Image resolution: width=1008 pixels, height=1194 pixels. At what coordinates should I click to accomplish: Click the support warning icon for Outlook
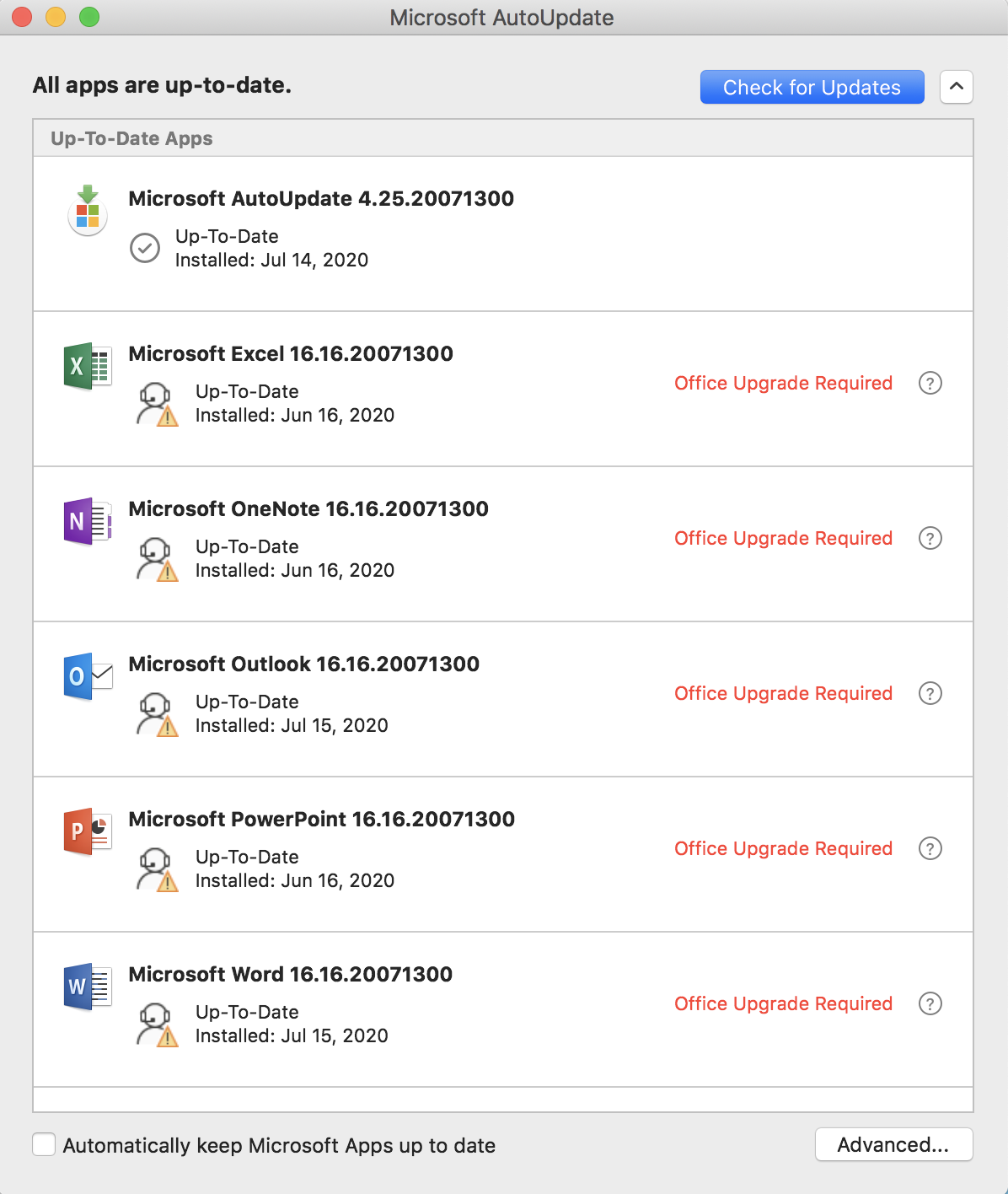click(157, 714)
